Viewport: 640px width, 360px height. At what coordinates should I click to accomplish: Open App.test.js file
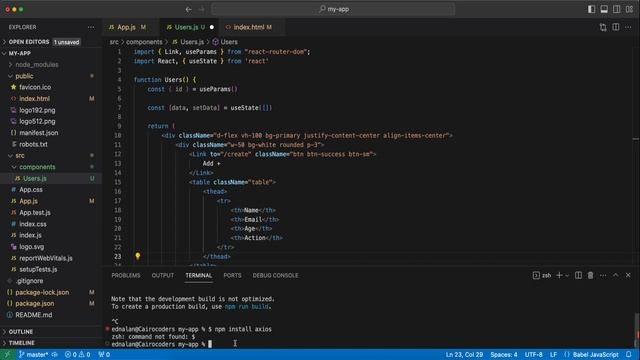(x=35, y=213)
